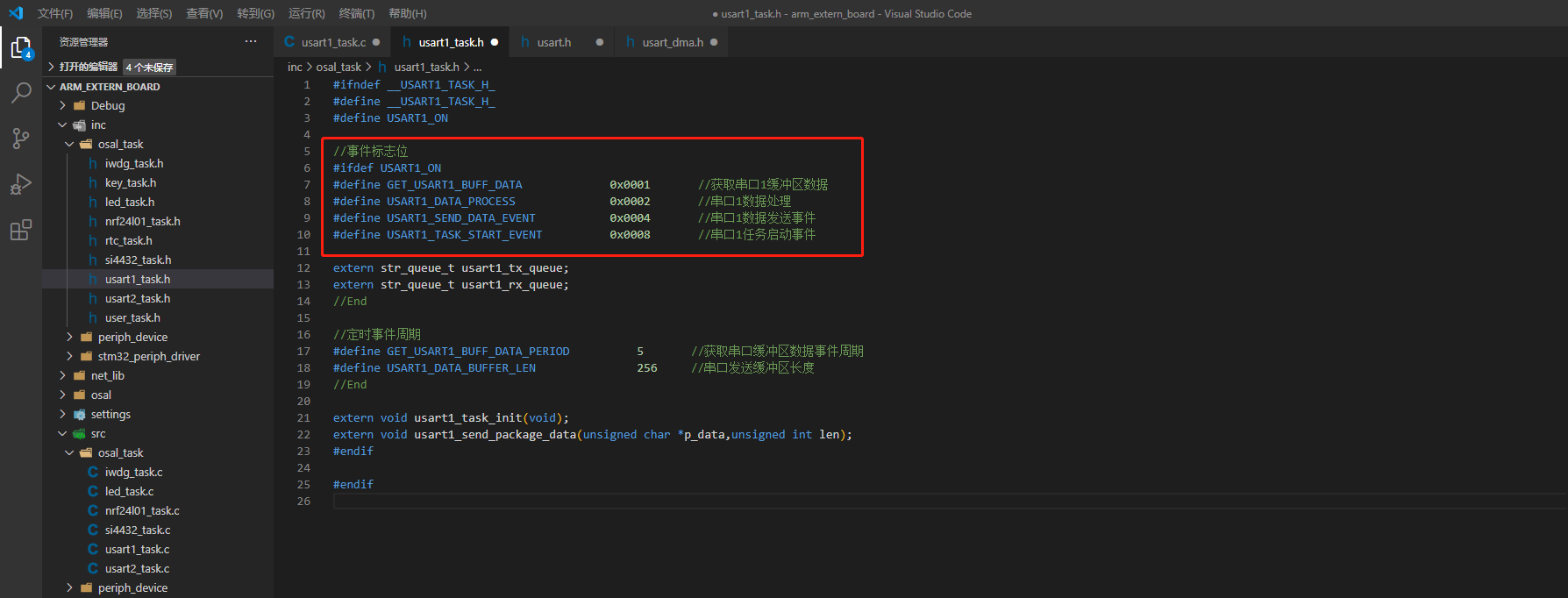
Task: Click unsaved dot on usart_dma.h tab
Action: [x=714, y=42]
